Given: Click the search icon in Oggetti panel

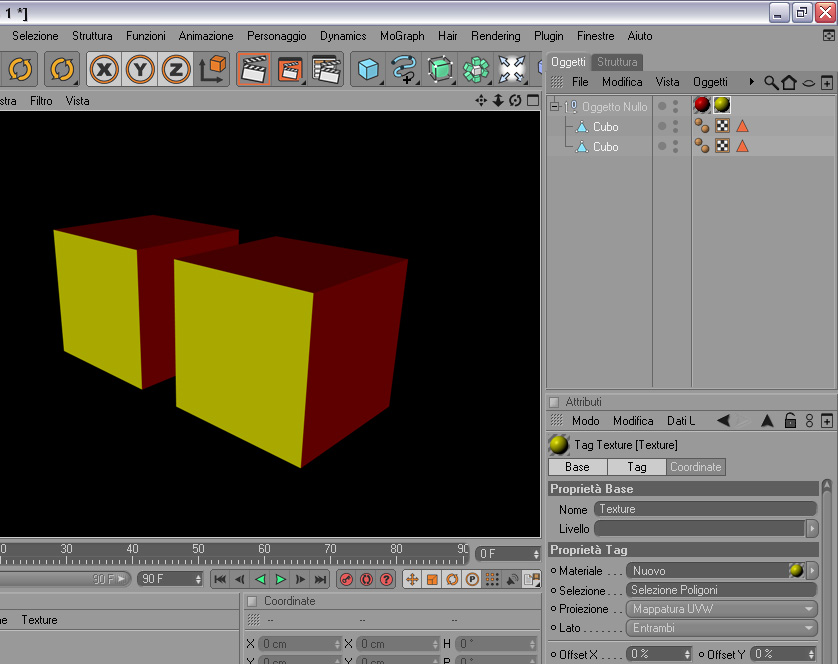Looking at the screenshot, I should 771,82.
